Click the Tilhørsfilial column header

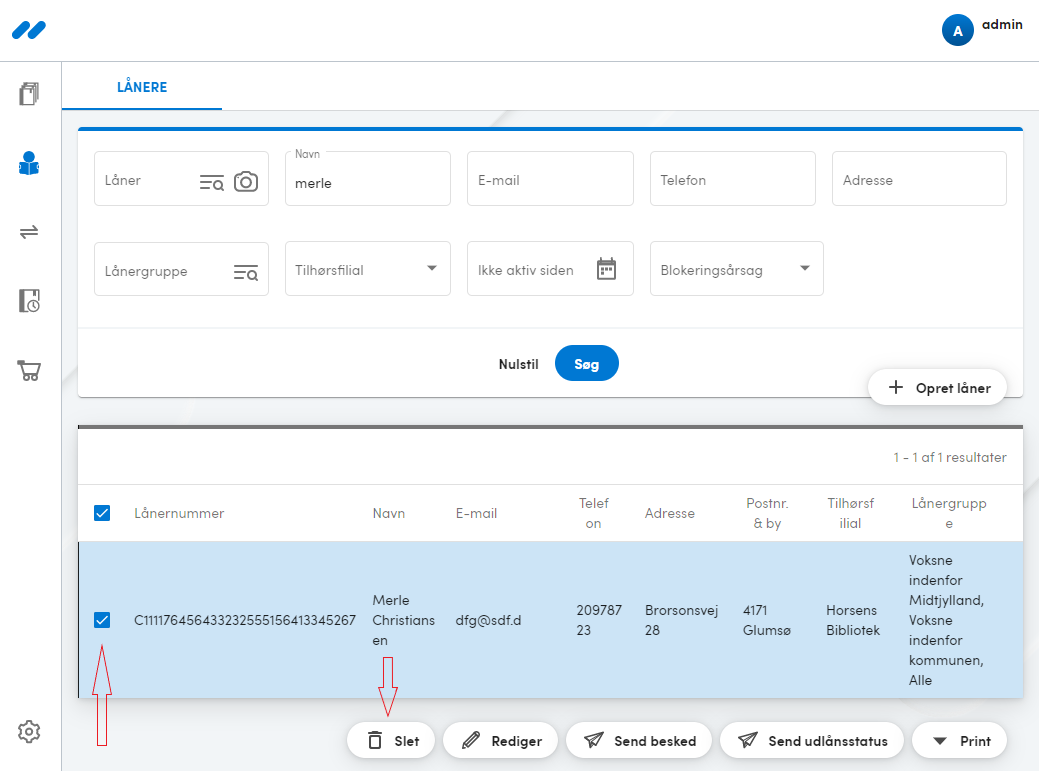pos(850,513)
